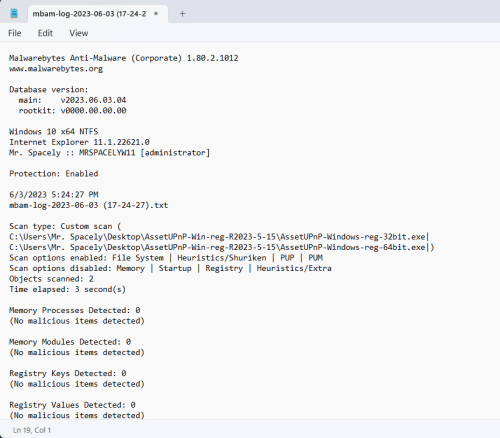The width and height of the screenshot is (500, 438).
Task: Click the www.malwarebytes.org line
Action: (x=56, y=69)
